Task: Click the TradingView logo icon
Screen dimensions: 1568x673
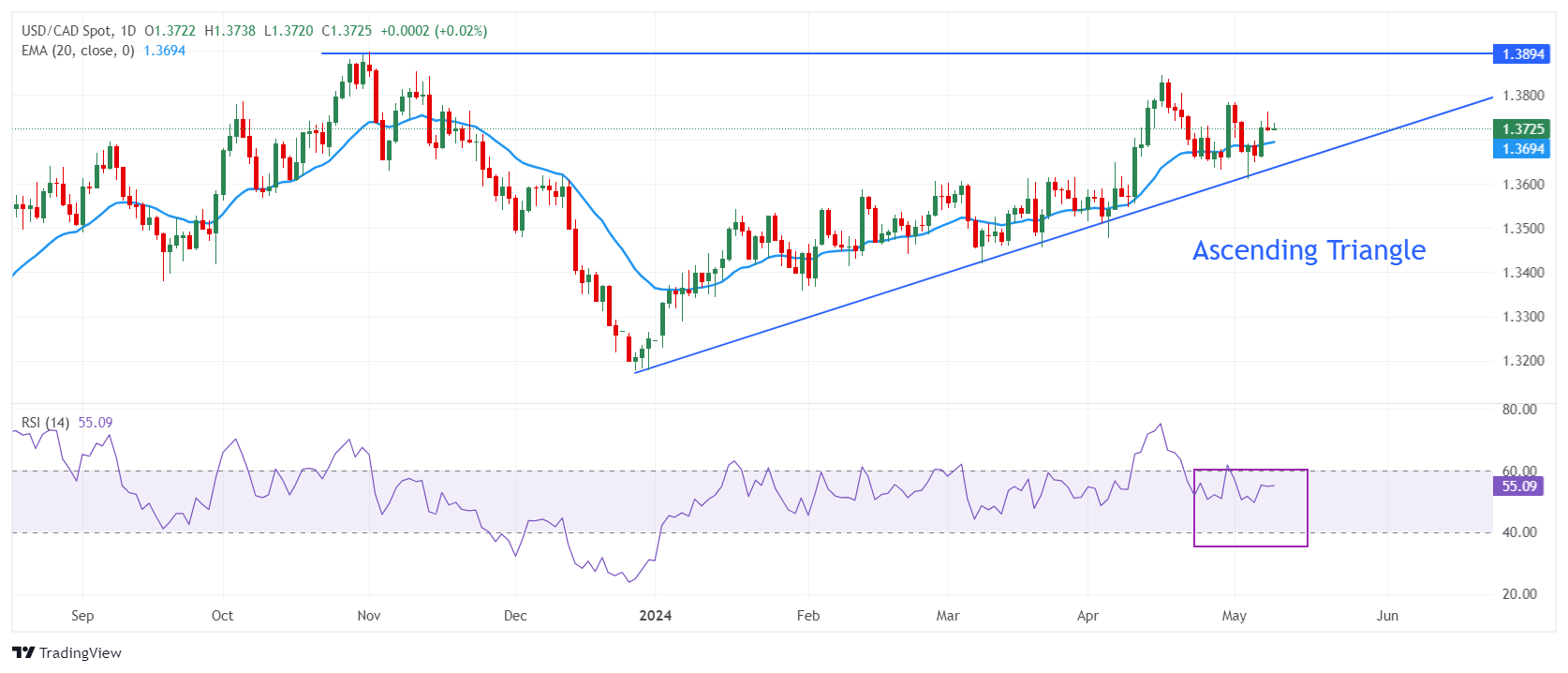Action: pyautogui.click(x=23, y=652)
